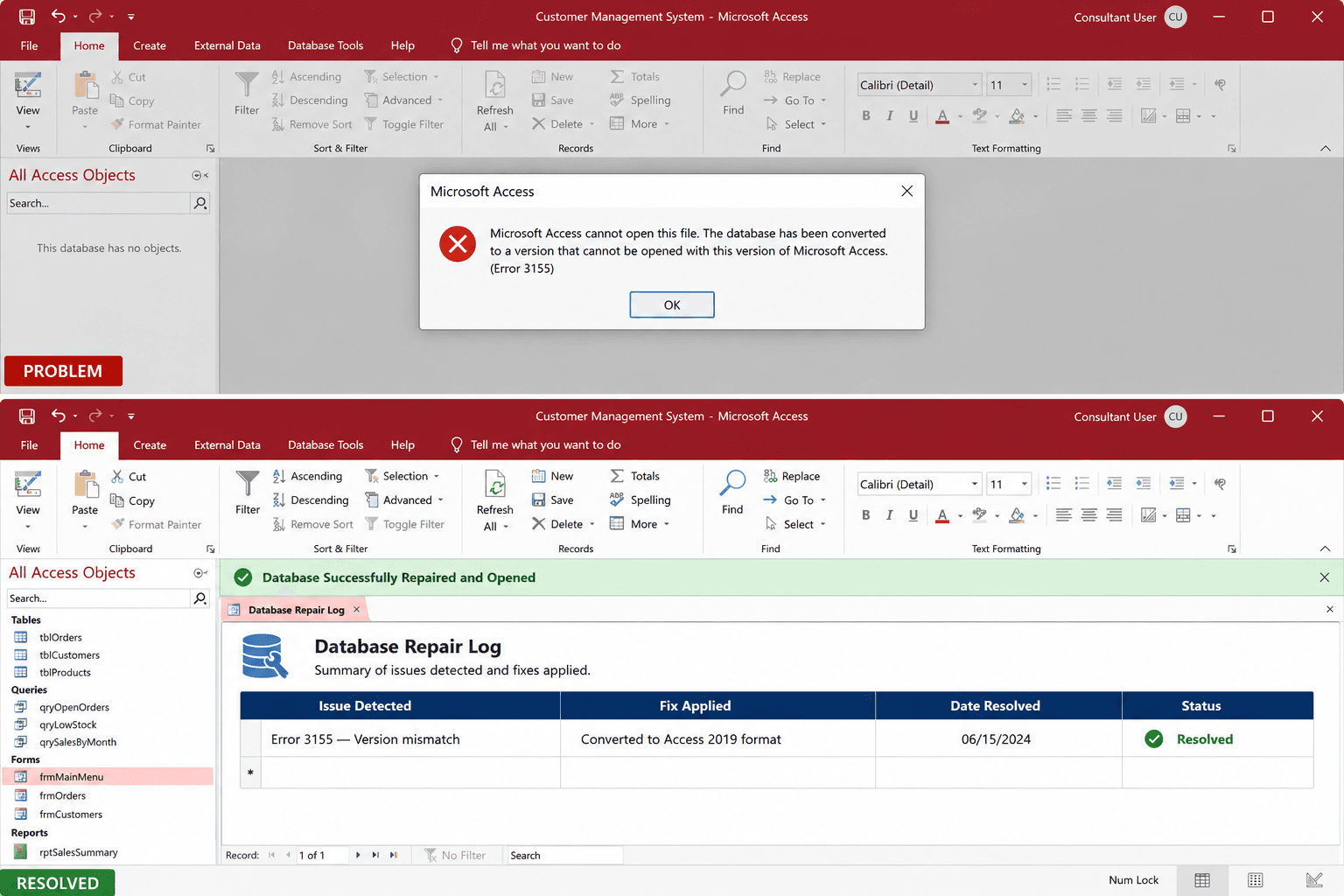The width and height of the screenshot is (1344, 896).
Task: Click Refresh All icon in the Repair Log window
Action: [x=495, y=484]
